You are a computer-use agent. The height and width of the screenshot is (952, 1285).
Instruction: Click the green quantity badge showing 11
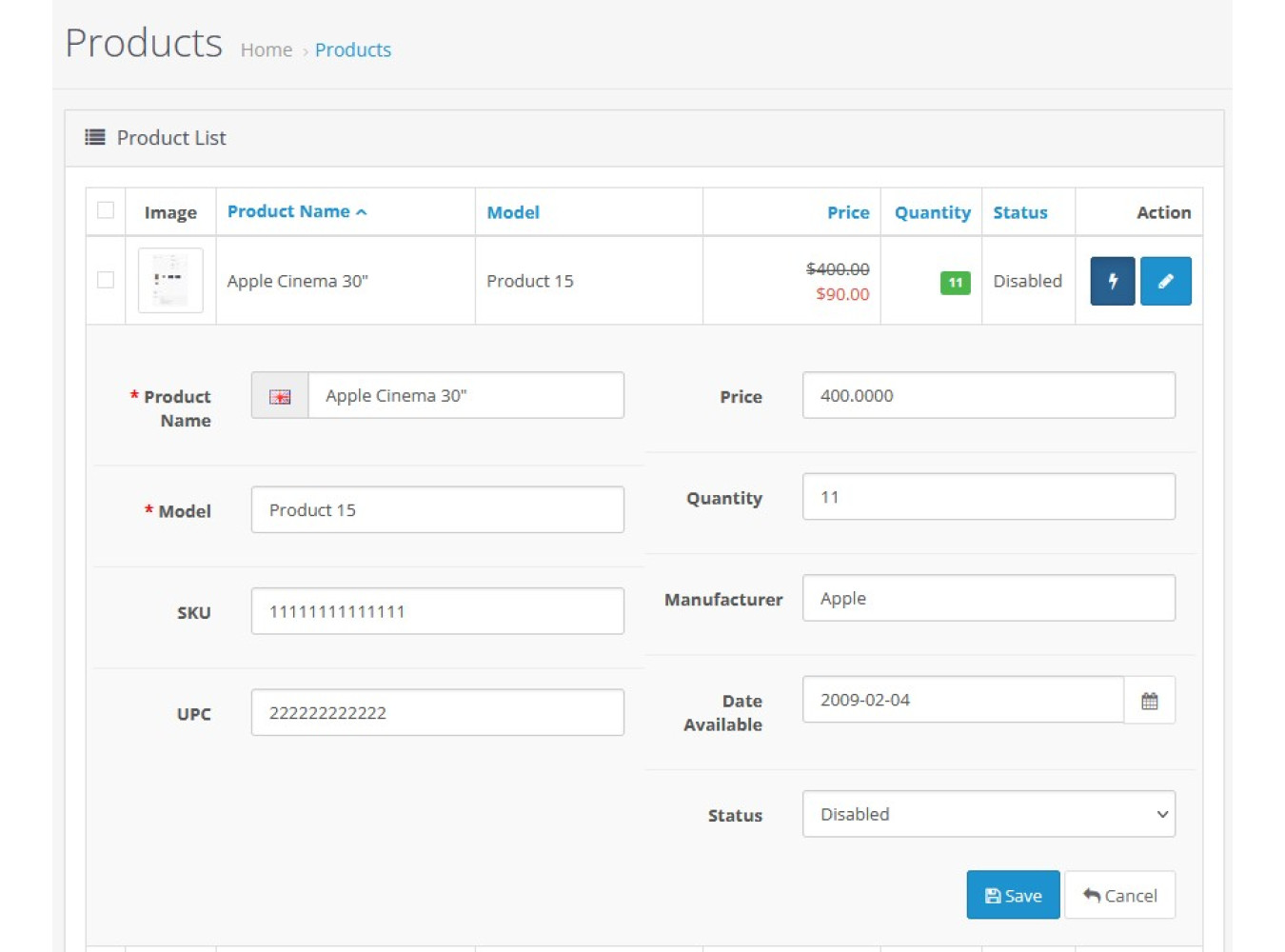[x=955, y=283]
